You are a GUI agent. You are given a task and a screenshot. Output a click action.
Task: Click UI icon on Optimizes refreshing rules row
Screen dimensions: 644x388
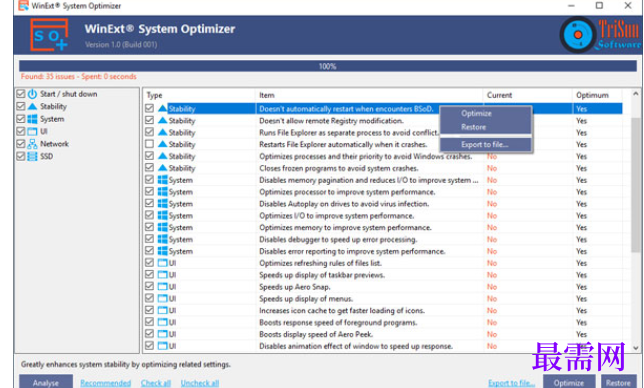point(163,263)
